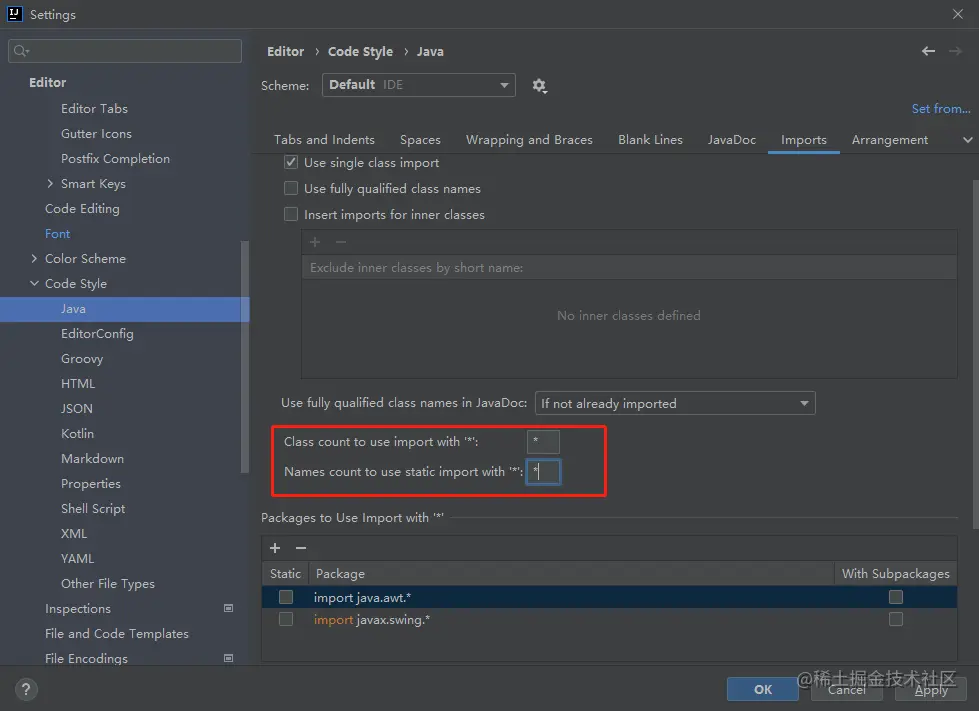Click the OK button

[762, 689]
